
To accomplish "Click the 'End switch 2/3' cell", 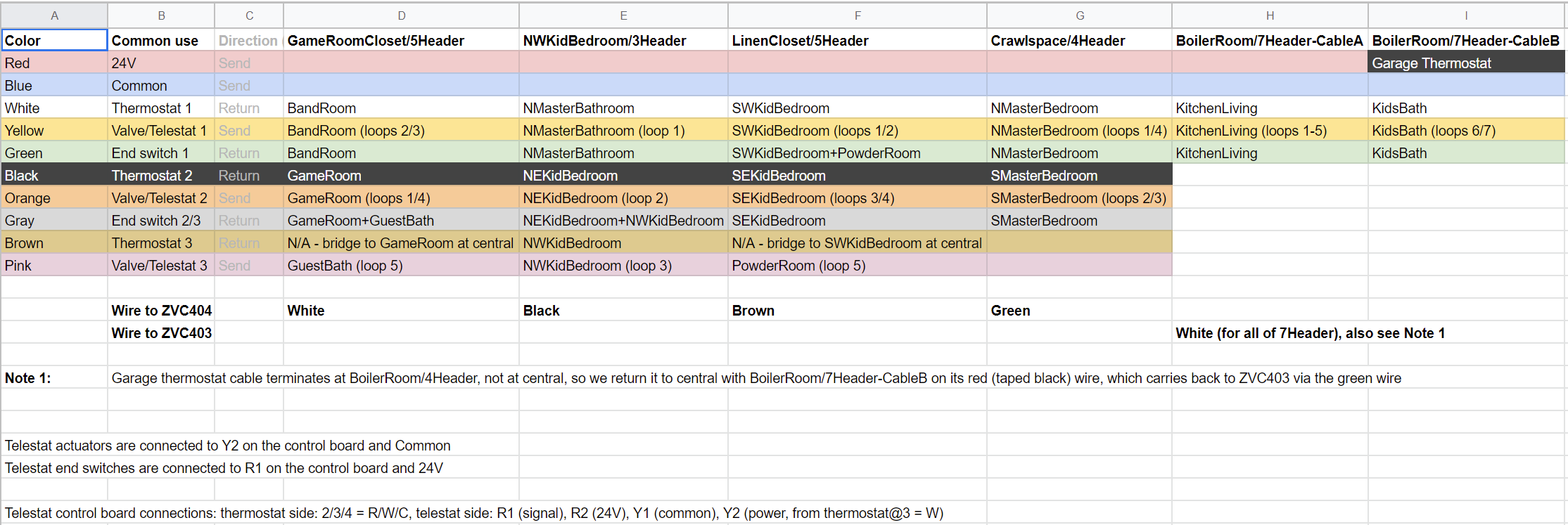I will click(x=161, y=220).
